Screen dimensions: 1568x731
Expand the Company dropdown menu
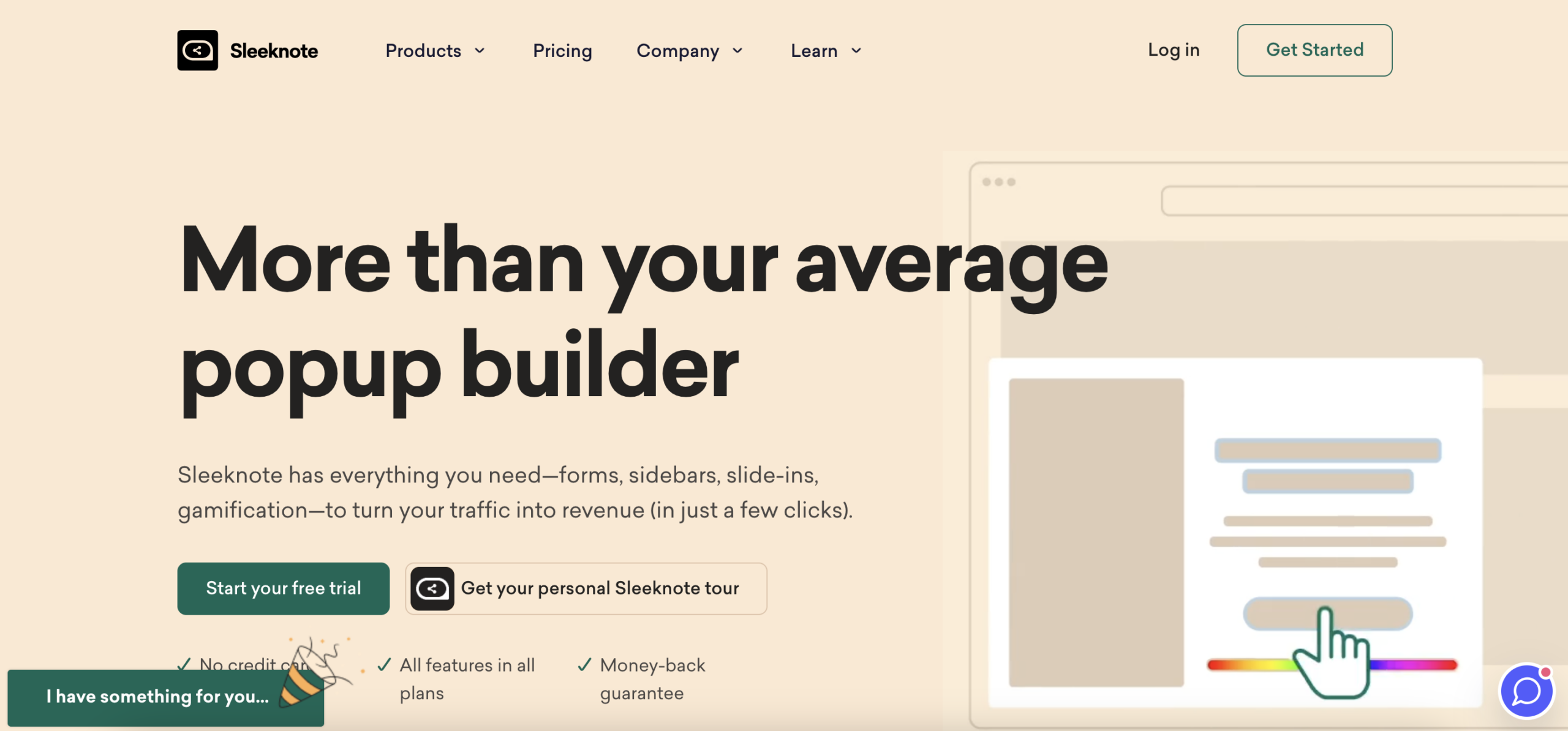click(692, 49)
